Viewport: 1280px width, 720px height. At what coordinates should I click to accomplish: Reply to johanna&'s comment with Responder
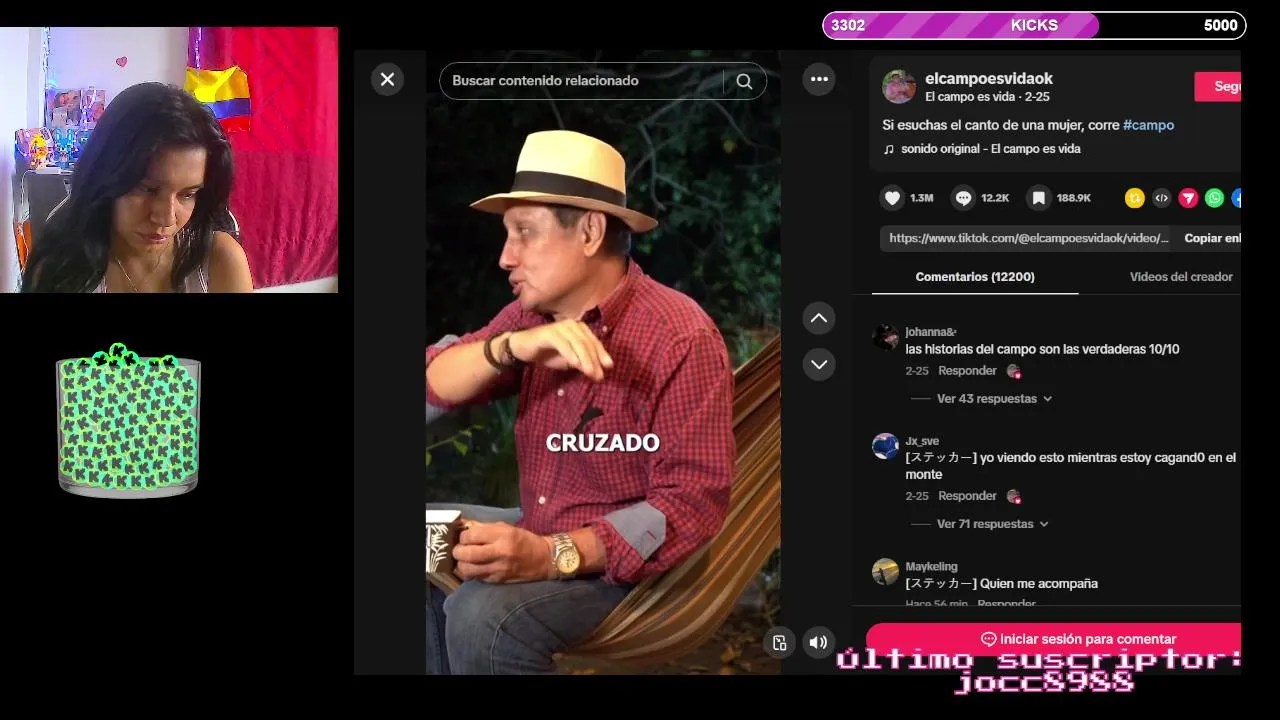[967, 371]
